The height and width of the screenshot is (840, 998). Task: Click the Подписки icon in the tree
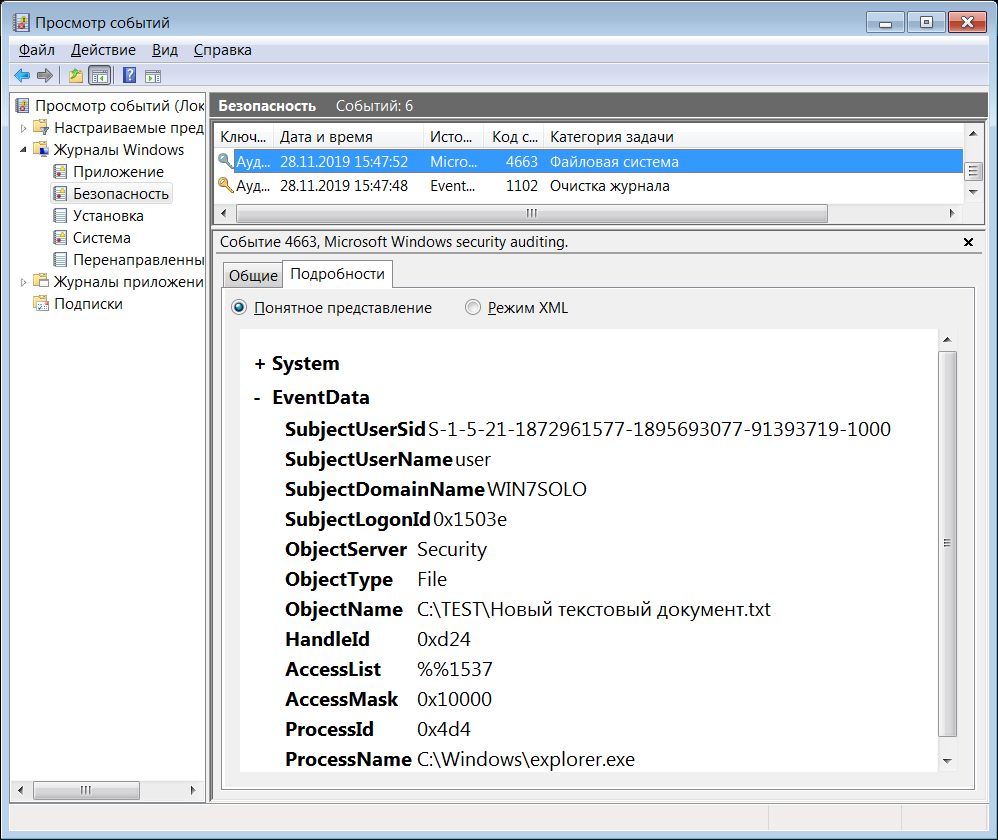coord(41,304)
